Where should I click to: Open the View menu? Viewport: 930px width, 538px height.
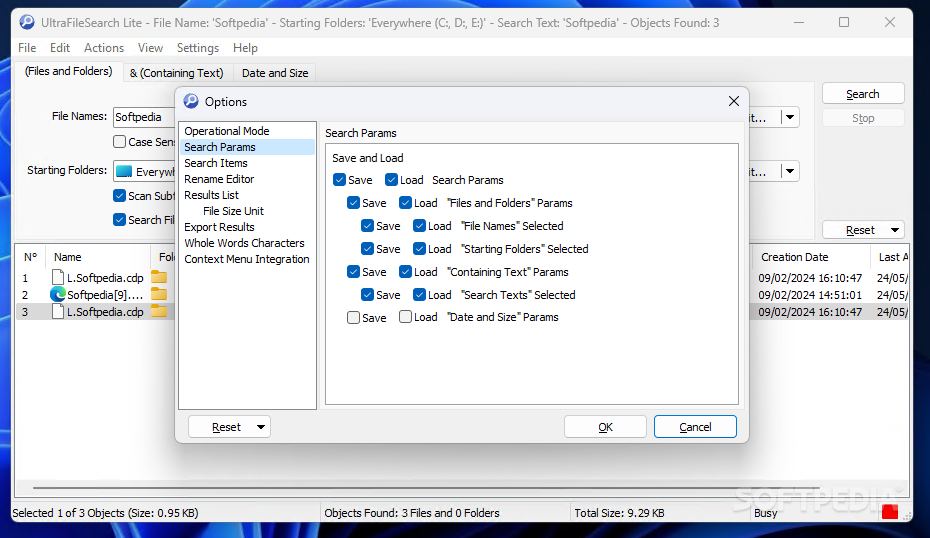pos(150,48)
